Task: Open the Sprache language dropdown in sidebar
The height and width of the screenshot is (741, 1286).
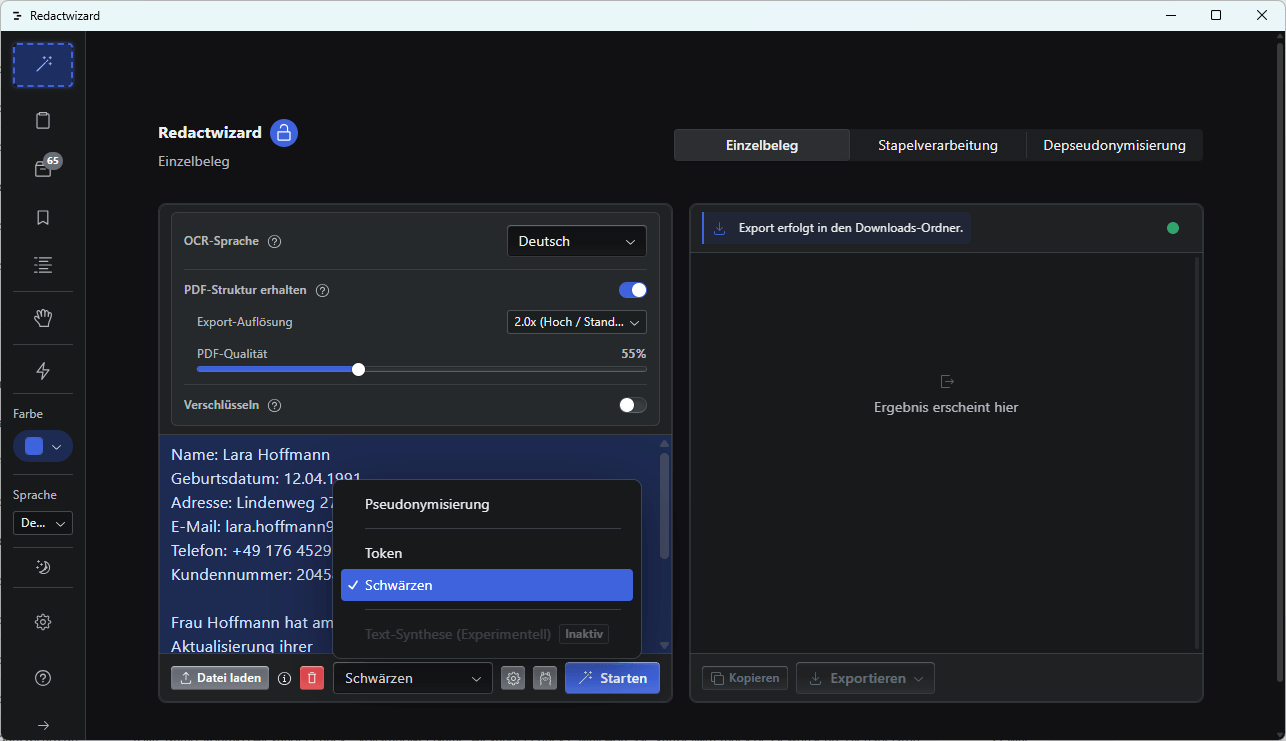Action: (43, 523)
